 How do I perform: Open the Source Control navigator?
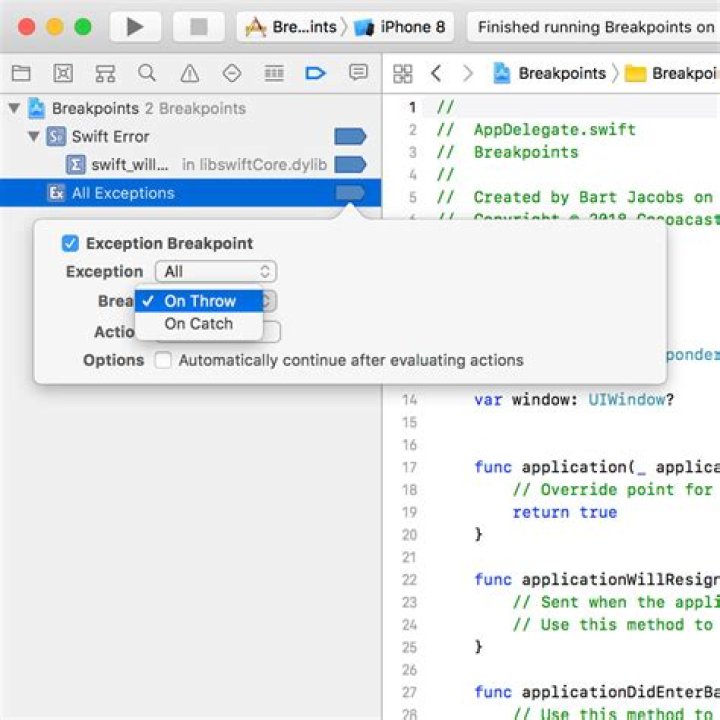click(63, 73)
